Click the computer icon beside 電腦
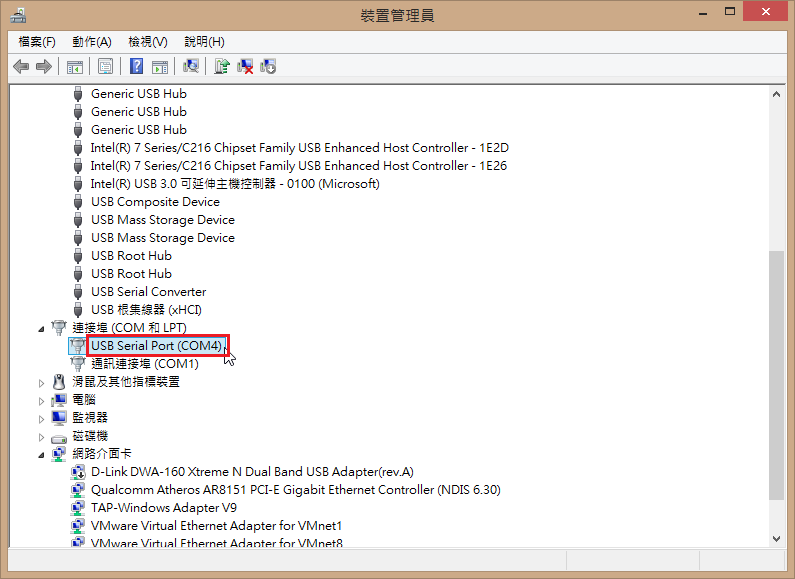The width and height of the screenshot is (795, 579). pyautogui.click(x=59, y=400)
